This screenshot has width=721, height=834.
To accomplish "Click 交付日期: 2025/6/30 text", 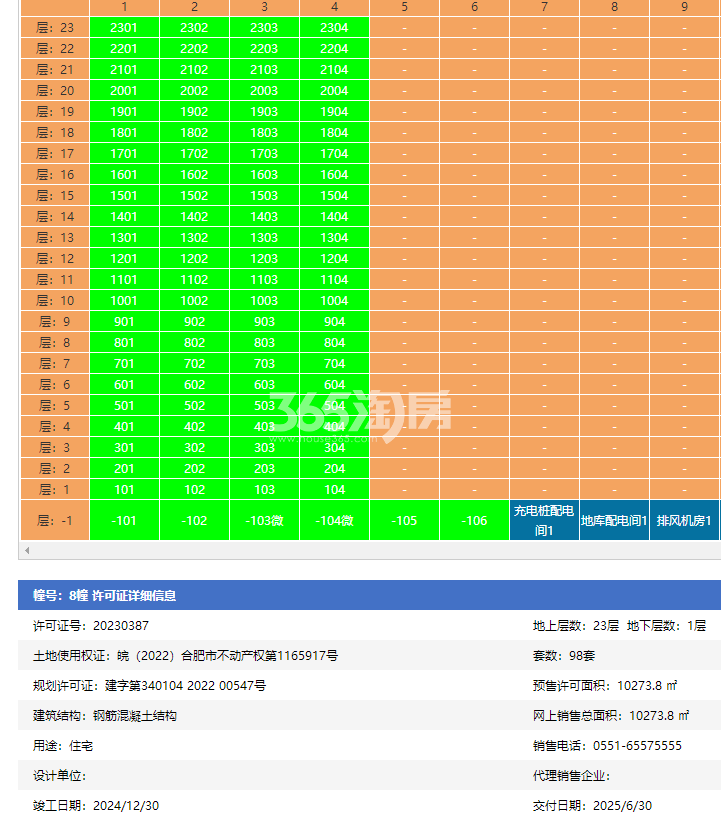I will click(x=592, y=806).
